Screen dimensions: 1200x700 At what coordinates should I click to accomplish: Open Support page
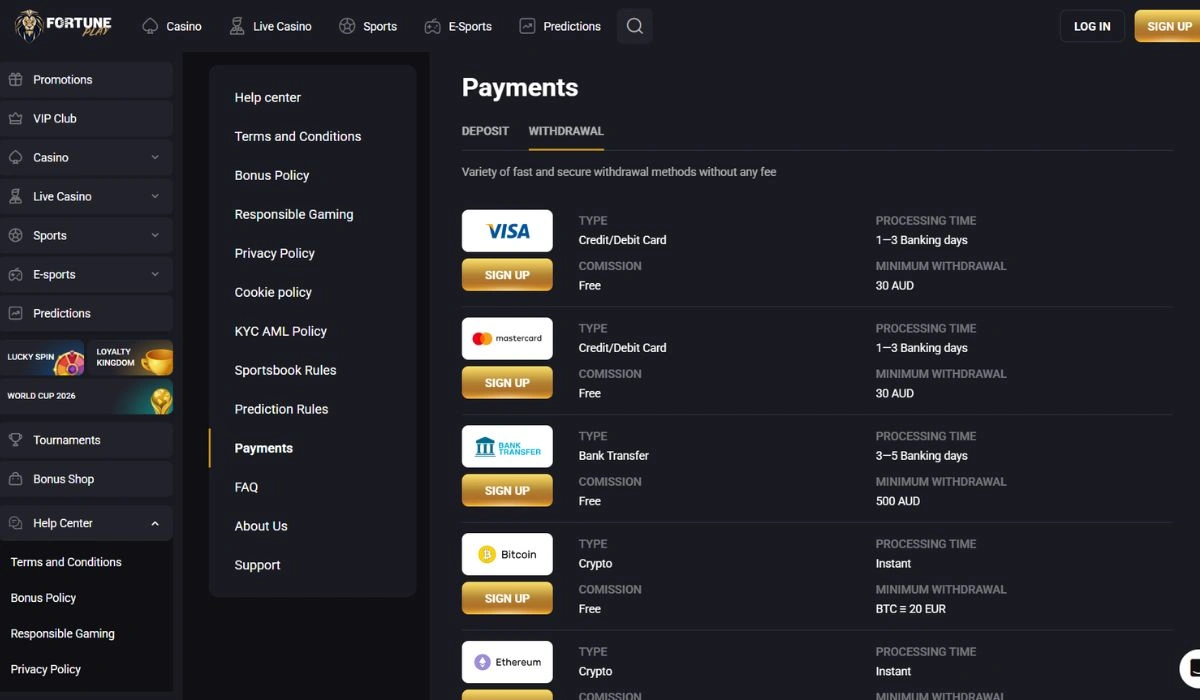(257, 565)
